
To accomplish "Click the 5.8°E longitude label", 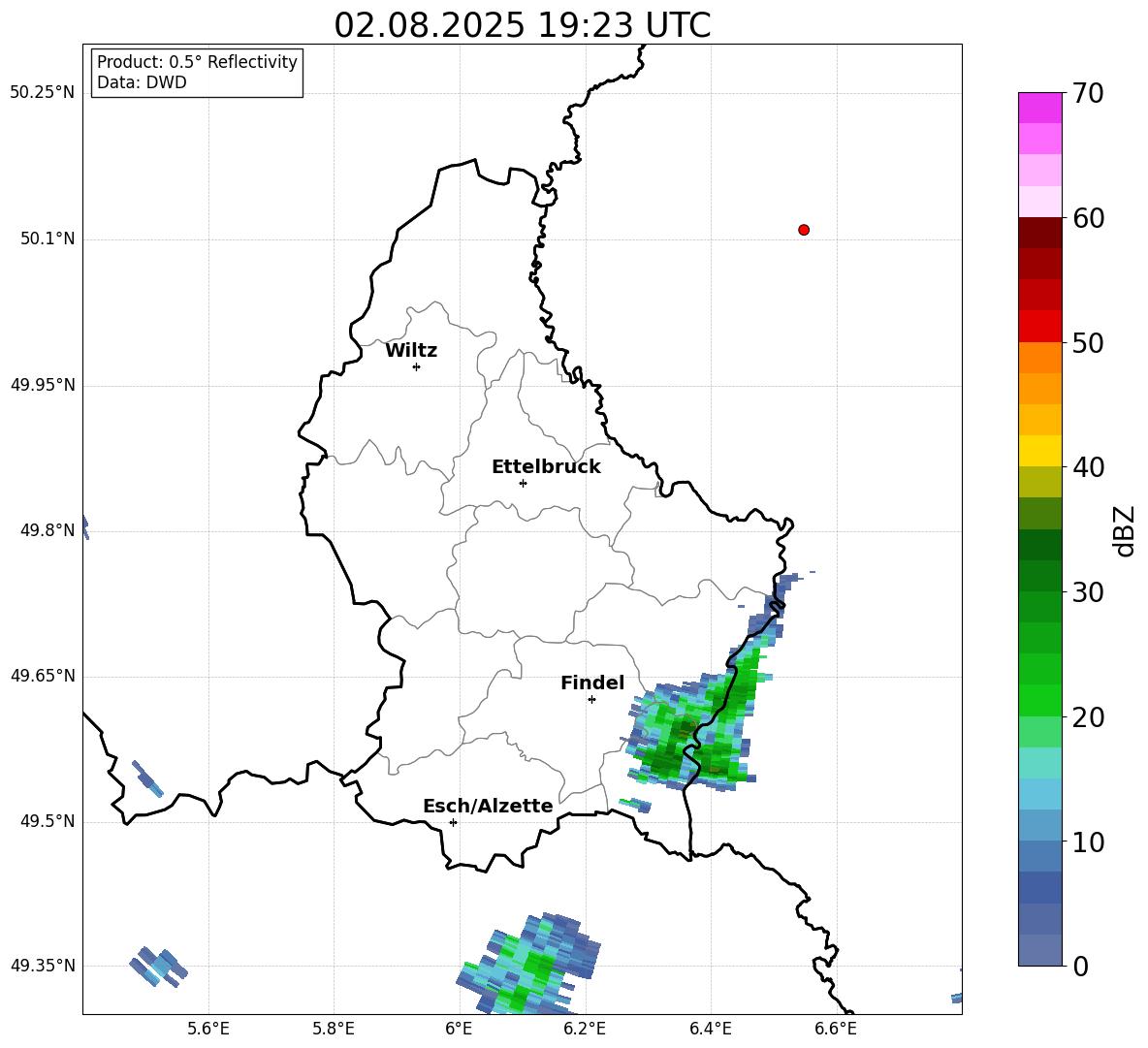I will (x=334, y=1030).
